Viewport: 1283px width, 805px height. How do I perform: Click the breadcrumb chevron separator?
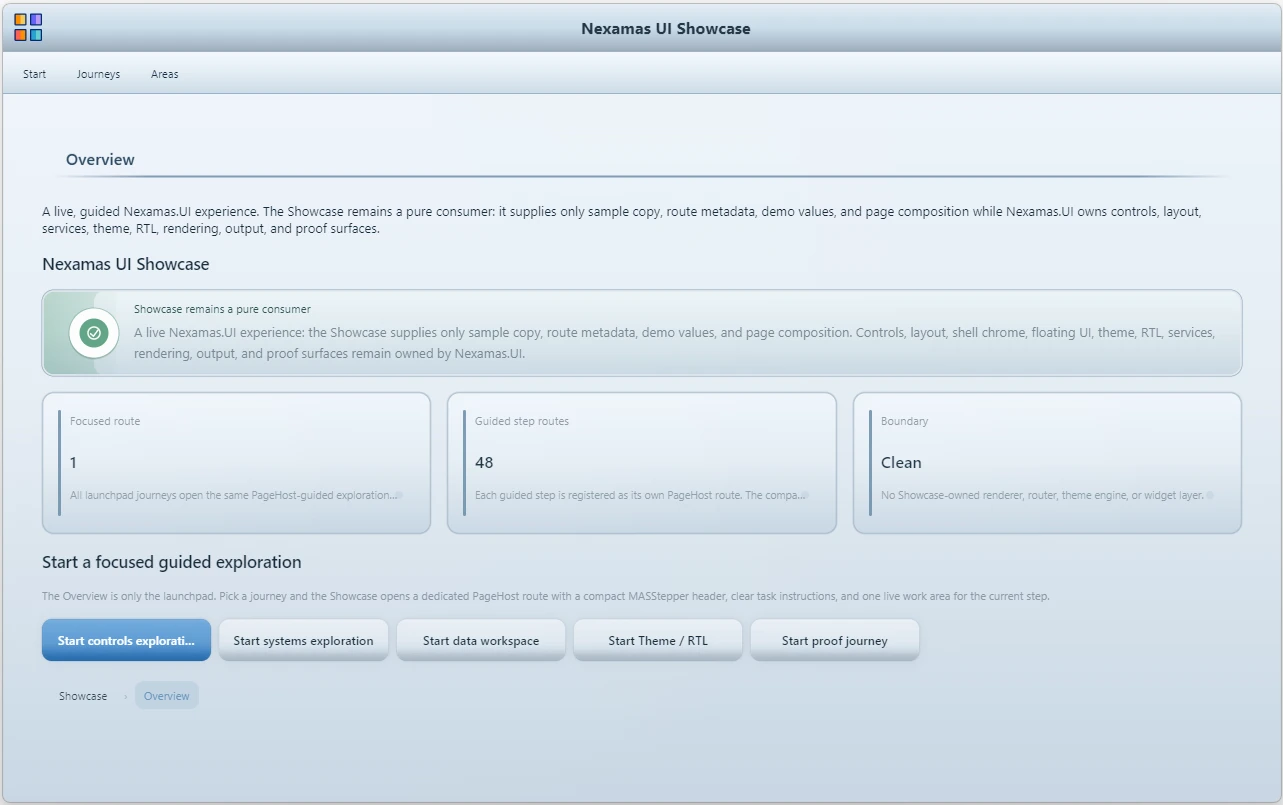(x=125, y=696)
